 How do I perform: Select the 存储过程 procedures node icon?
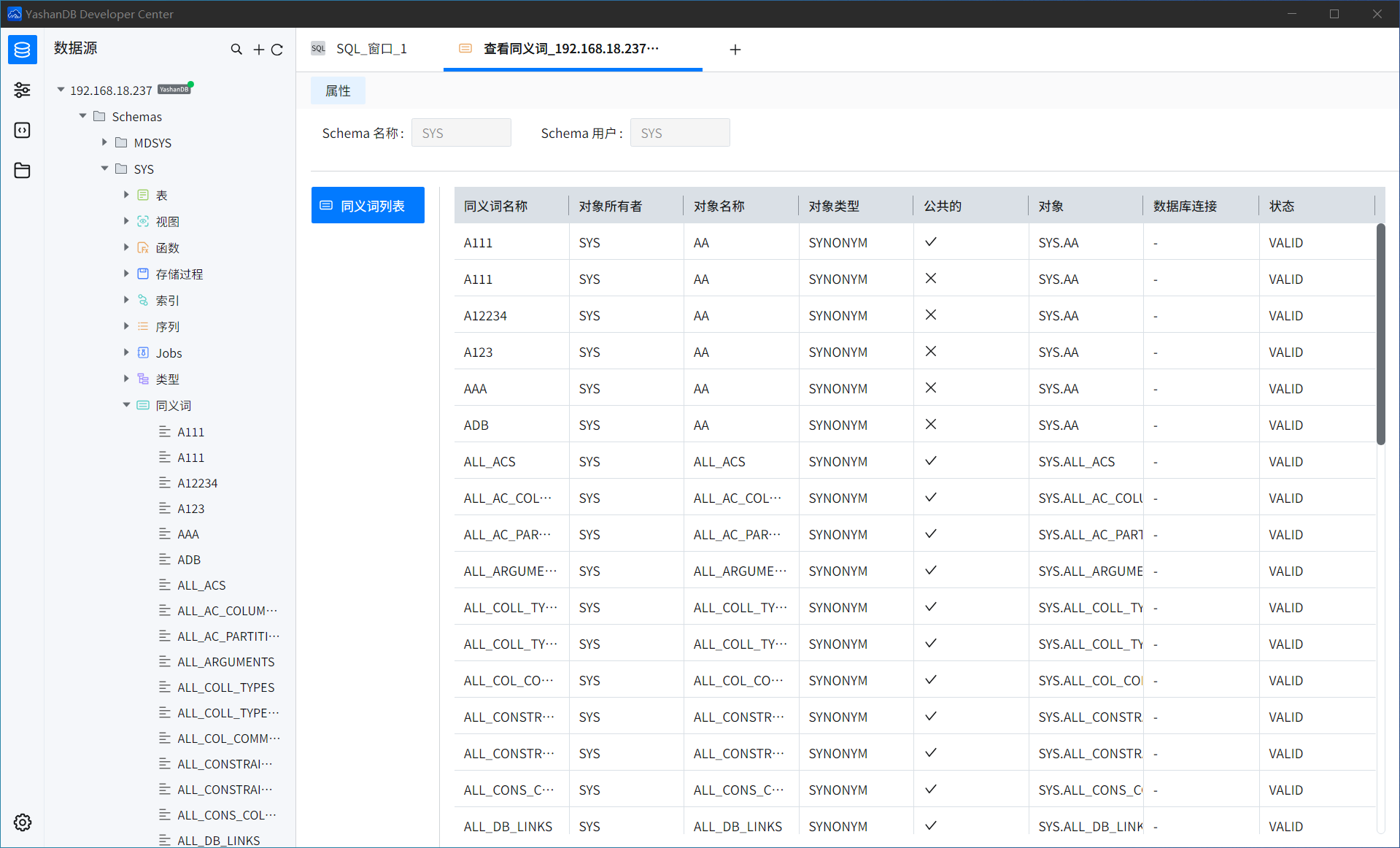[143, 274]
